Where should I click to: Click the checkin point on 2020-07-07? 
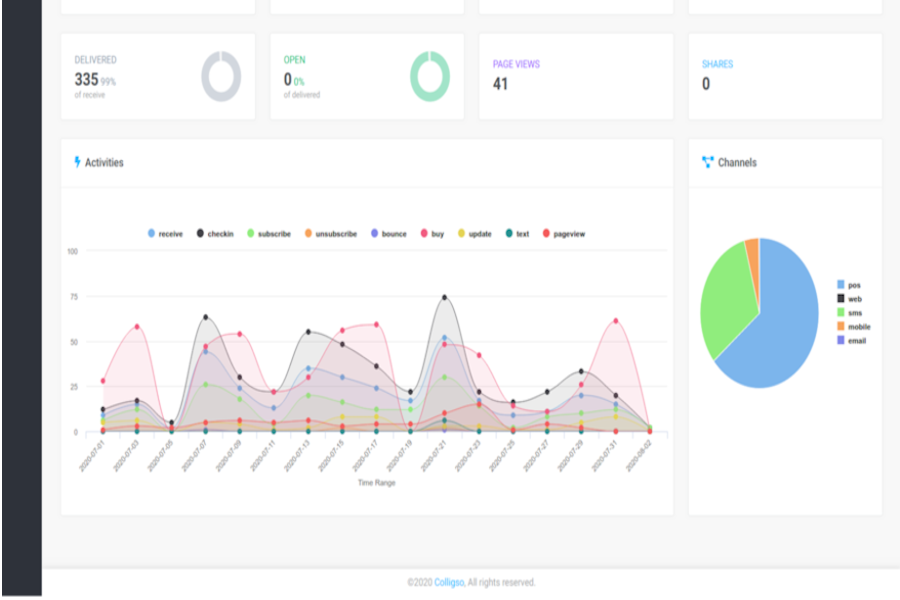205,317
